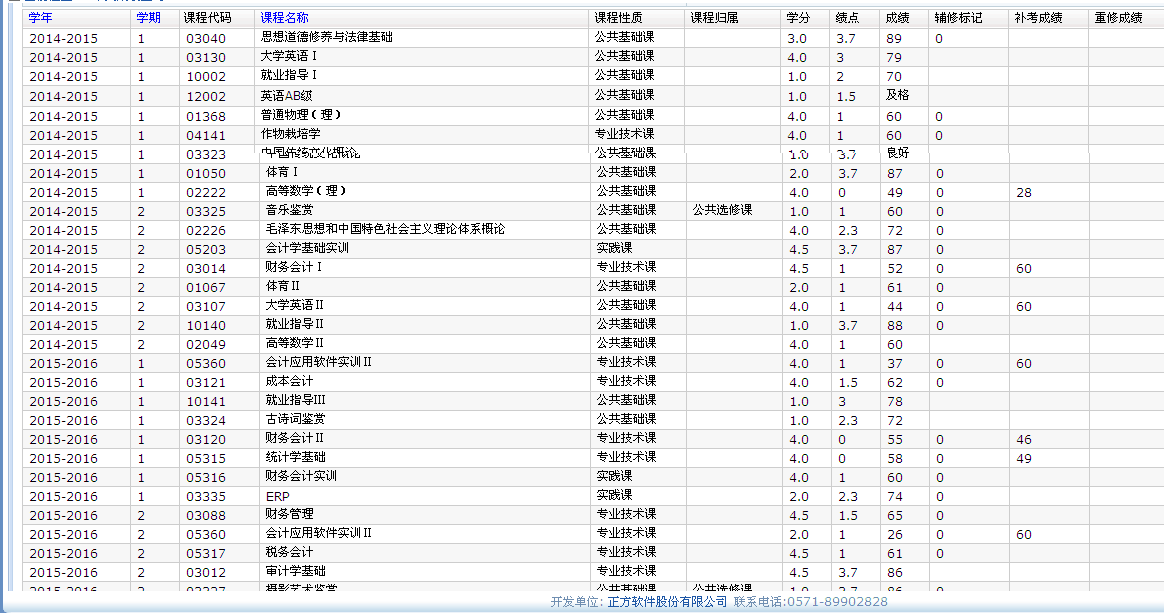Click the 公共选修课 cell in 音乐鉴赏 row
The width and height of the screenshot is (1164, 613).
click(722, 211)
